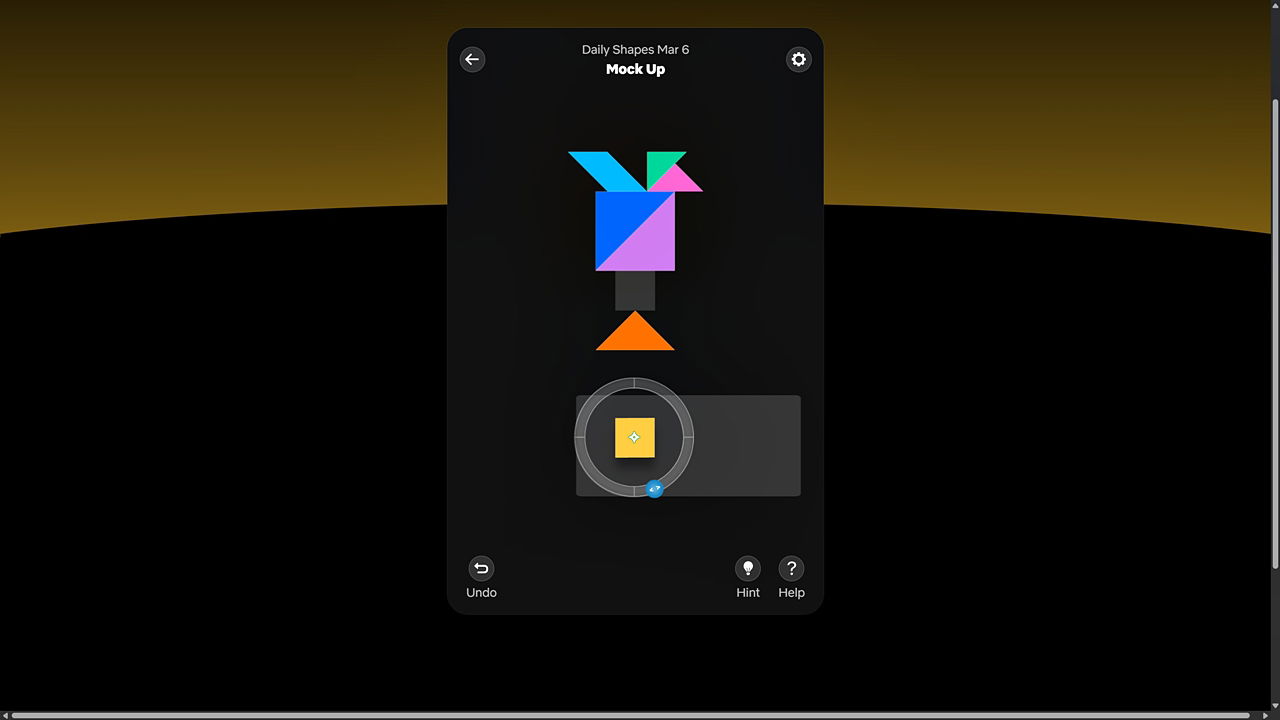Open Help with the question mark icon
The width and height of the screenshot is (1280, 720).
791,568
